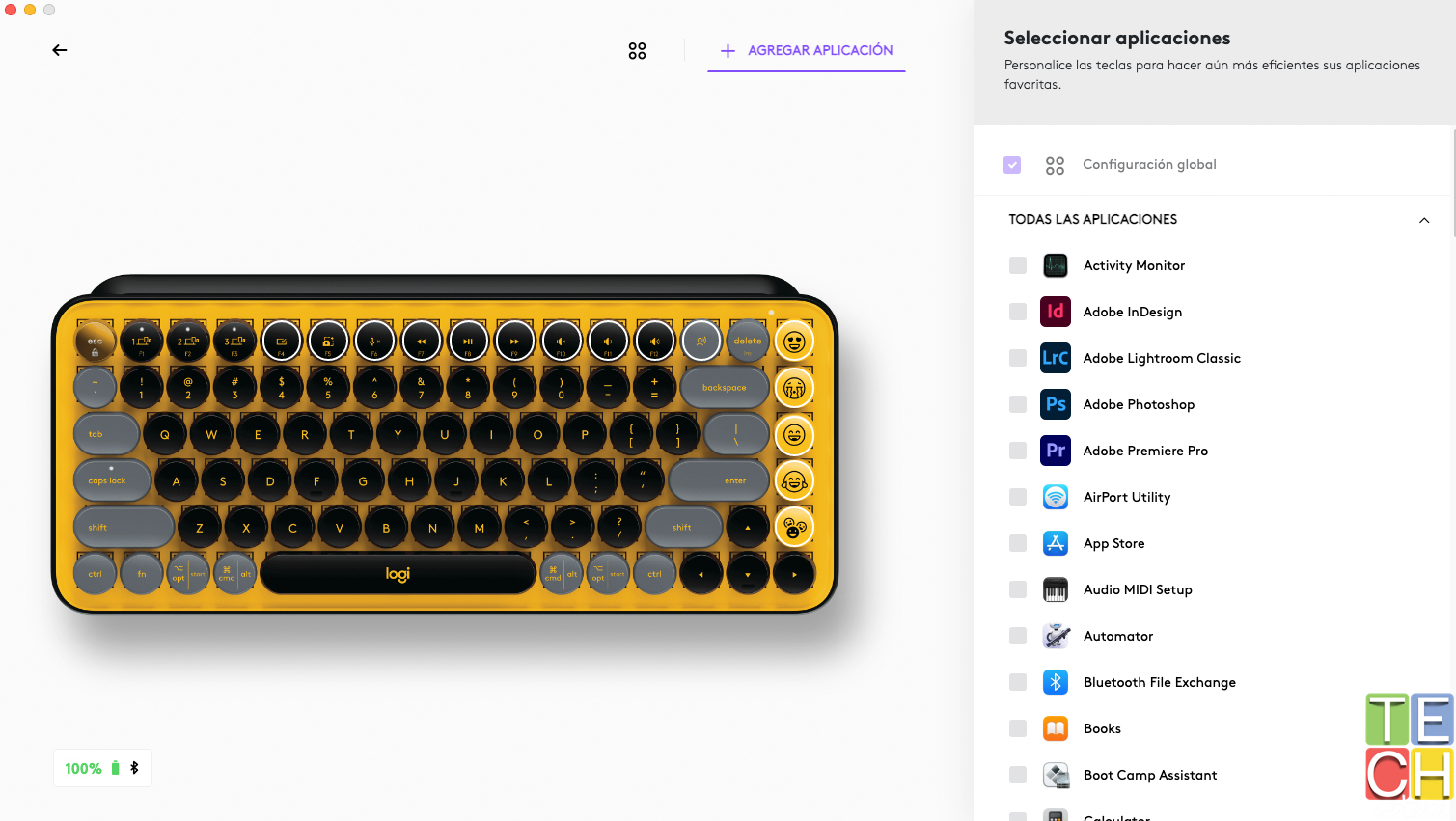Check the Activity Monitor checkbox
This screenshot has width=1456, height=821.
coord(1018,265)
